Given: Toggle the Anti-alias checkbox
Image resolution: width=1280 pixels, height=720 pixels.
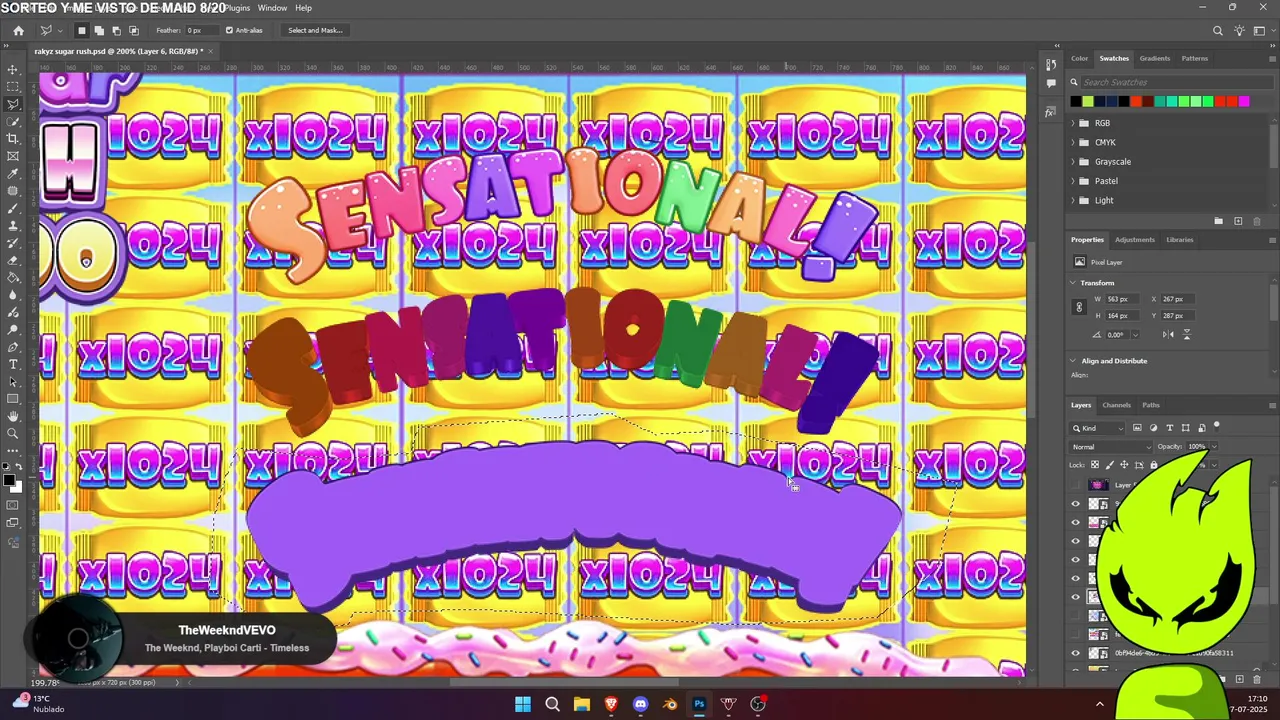Looking at the screenshot, I should tap(229, 30).
